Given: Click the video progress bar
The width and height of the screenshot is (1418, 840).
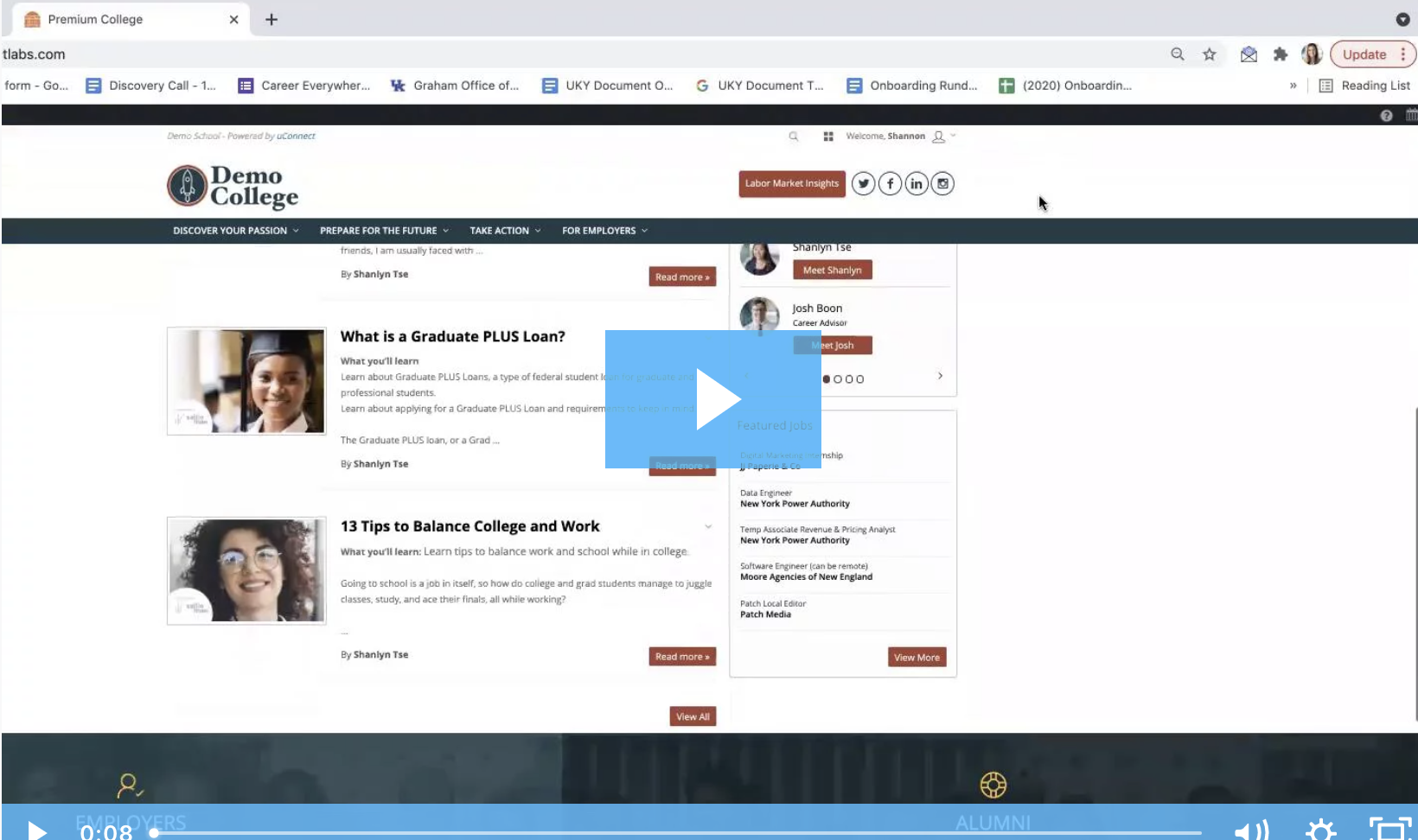Looking at the screenshot, I should (x=674, y=832).
